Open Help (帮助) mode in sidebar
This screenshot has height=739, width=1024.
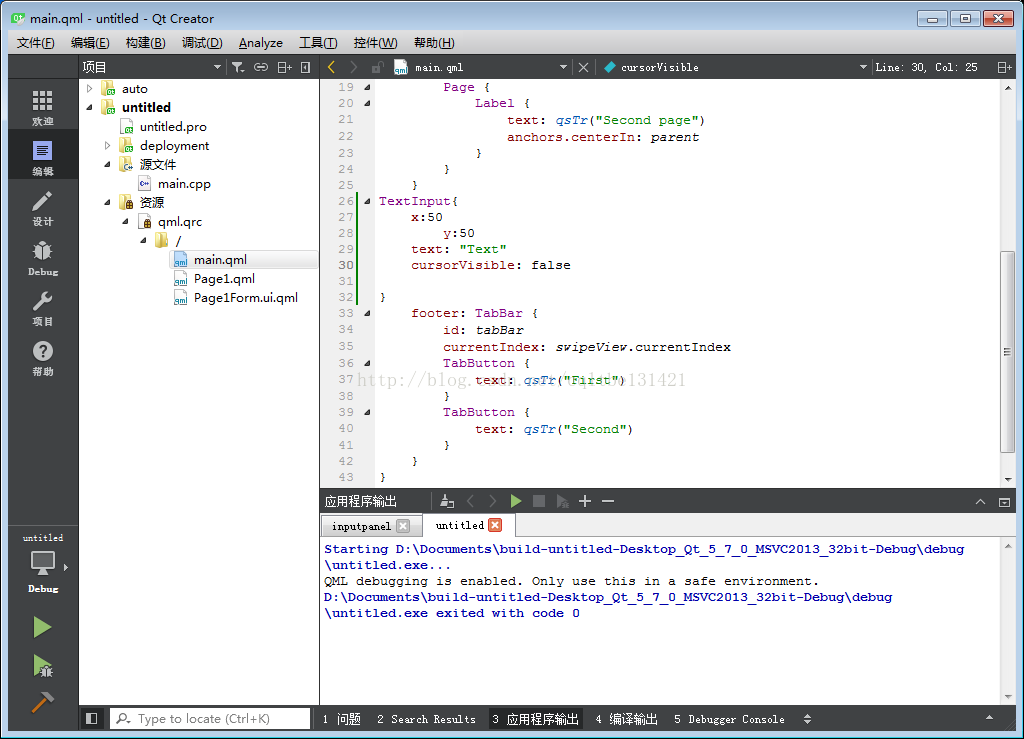[x=42, y=357]
